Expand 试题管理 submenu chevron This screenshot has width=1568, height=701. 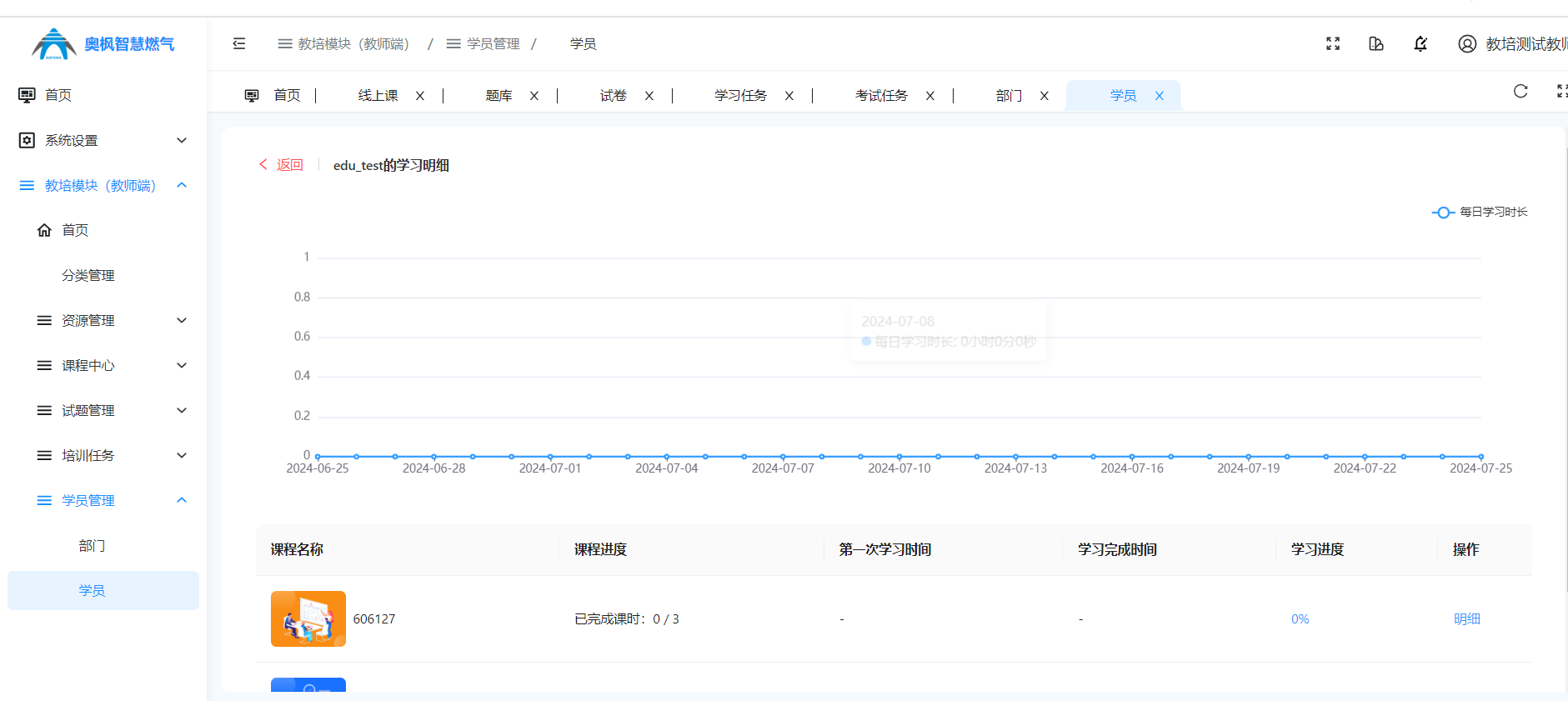pos(182,410)
